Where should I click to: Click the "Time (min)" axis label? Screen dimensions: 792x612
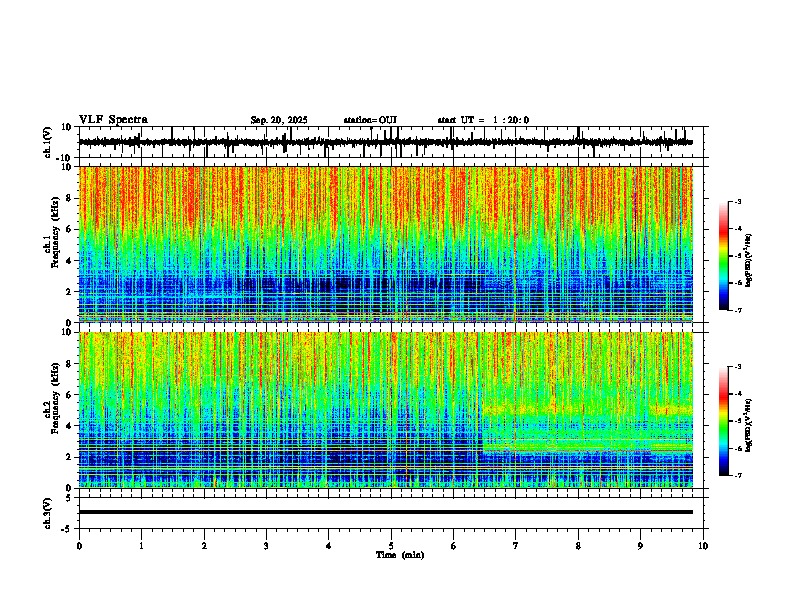(400, 555)
